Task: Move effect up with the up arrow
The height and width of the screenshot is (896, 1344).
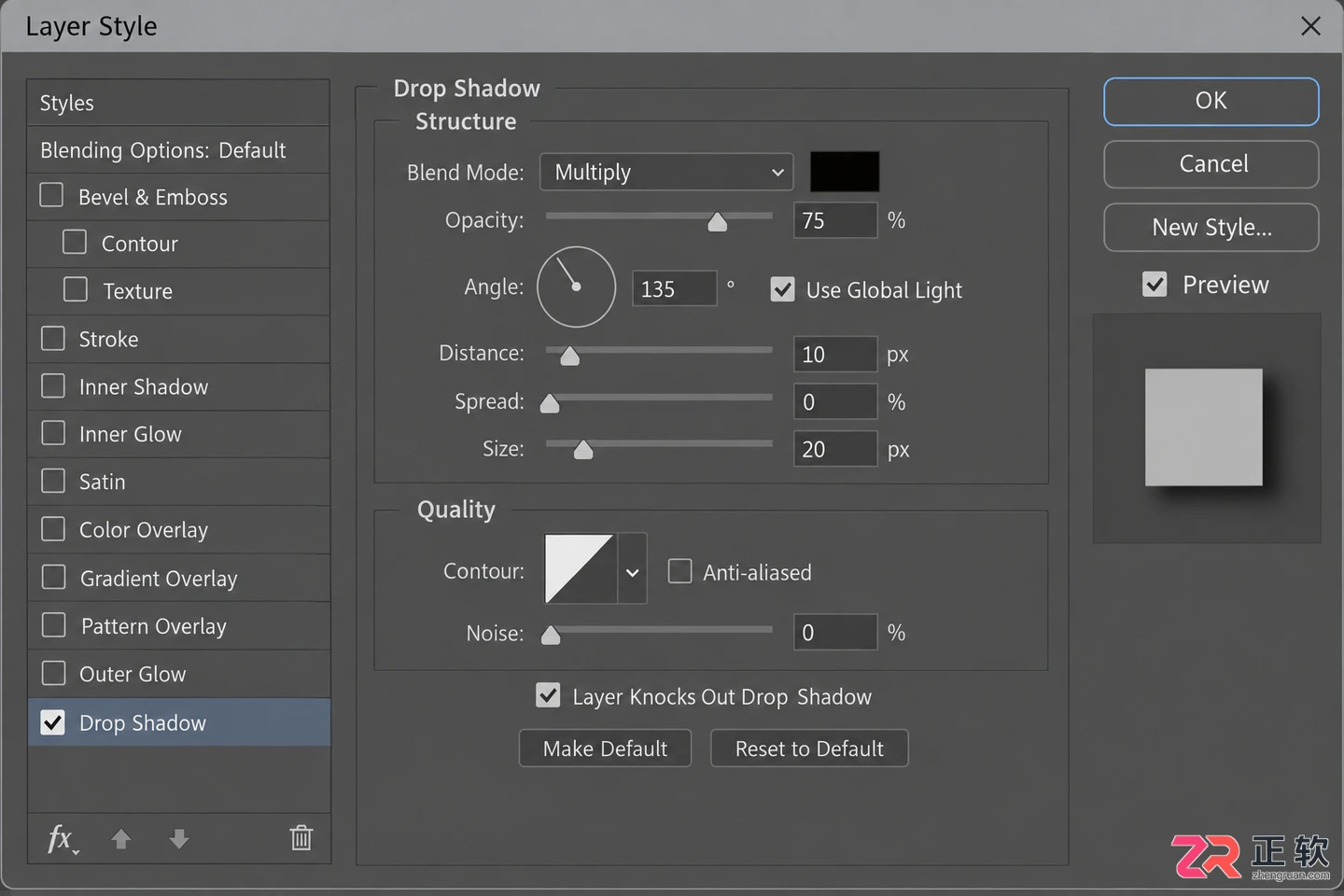Action: (120, 839)
